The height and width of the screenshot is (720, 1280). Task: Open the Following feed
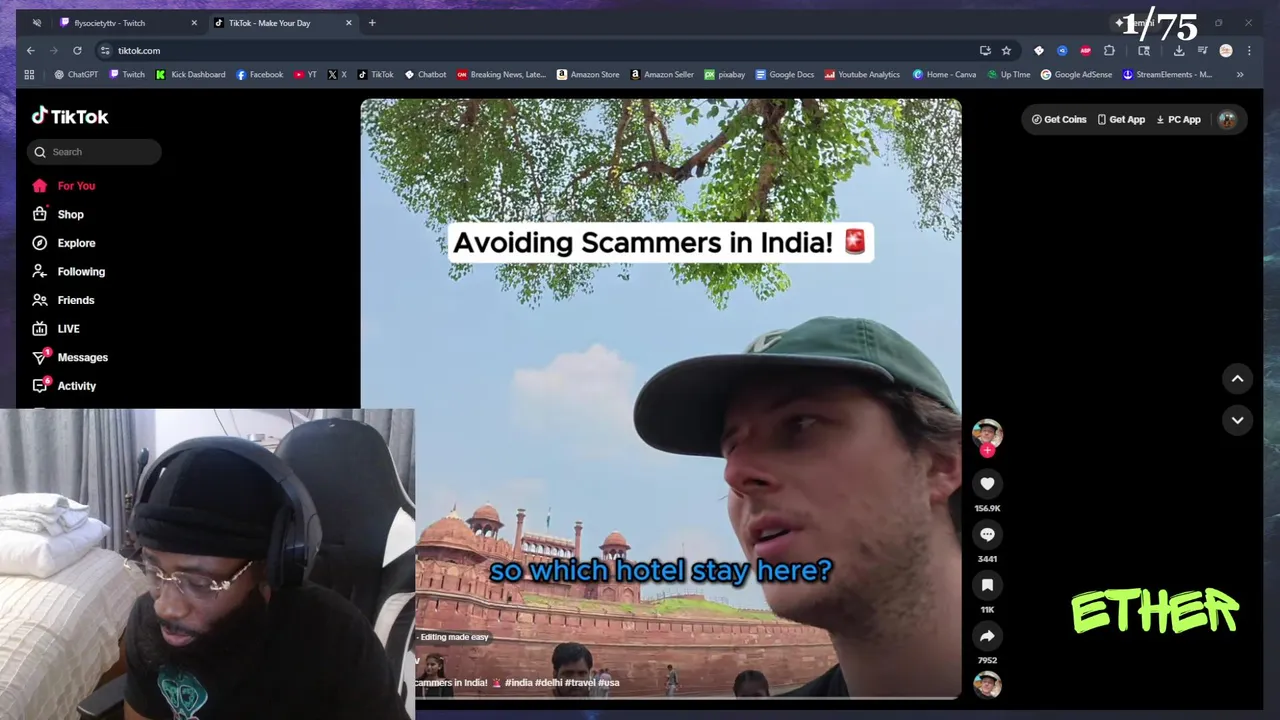68,272
